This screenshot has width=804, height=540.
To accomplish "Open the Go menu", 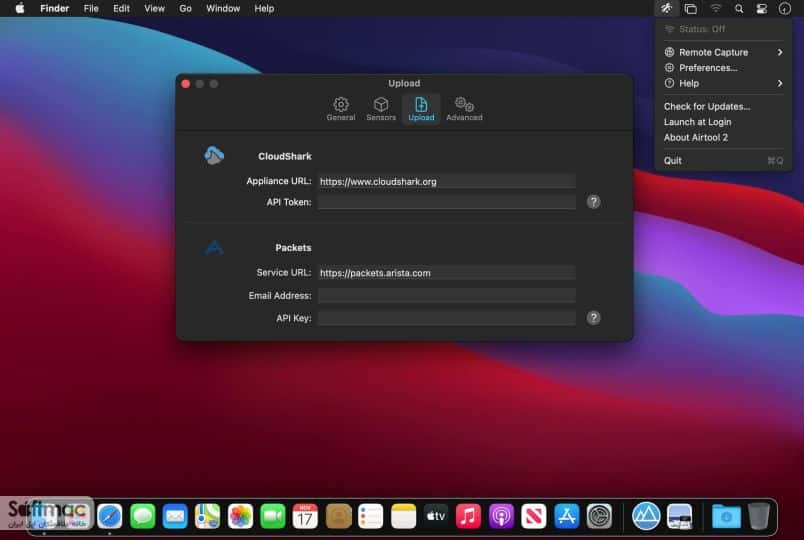I will (185, 8).
